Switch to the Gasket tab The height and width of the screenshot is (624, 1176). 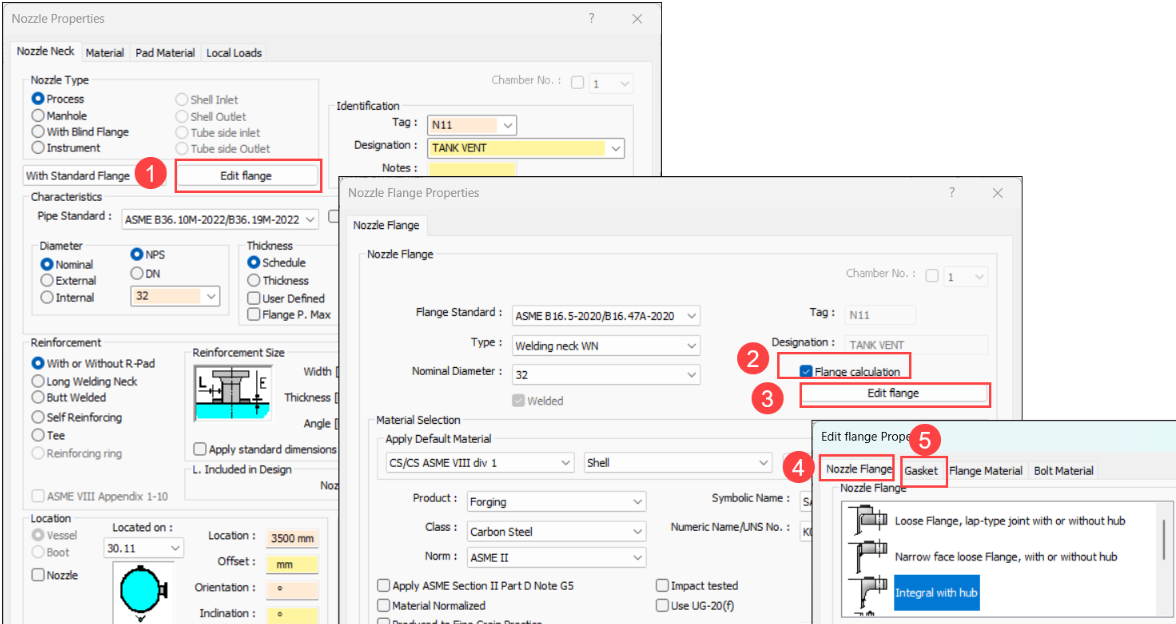point(921,470)
